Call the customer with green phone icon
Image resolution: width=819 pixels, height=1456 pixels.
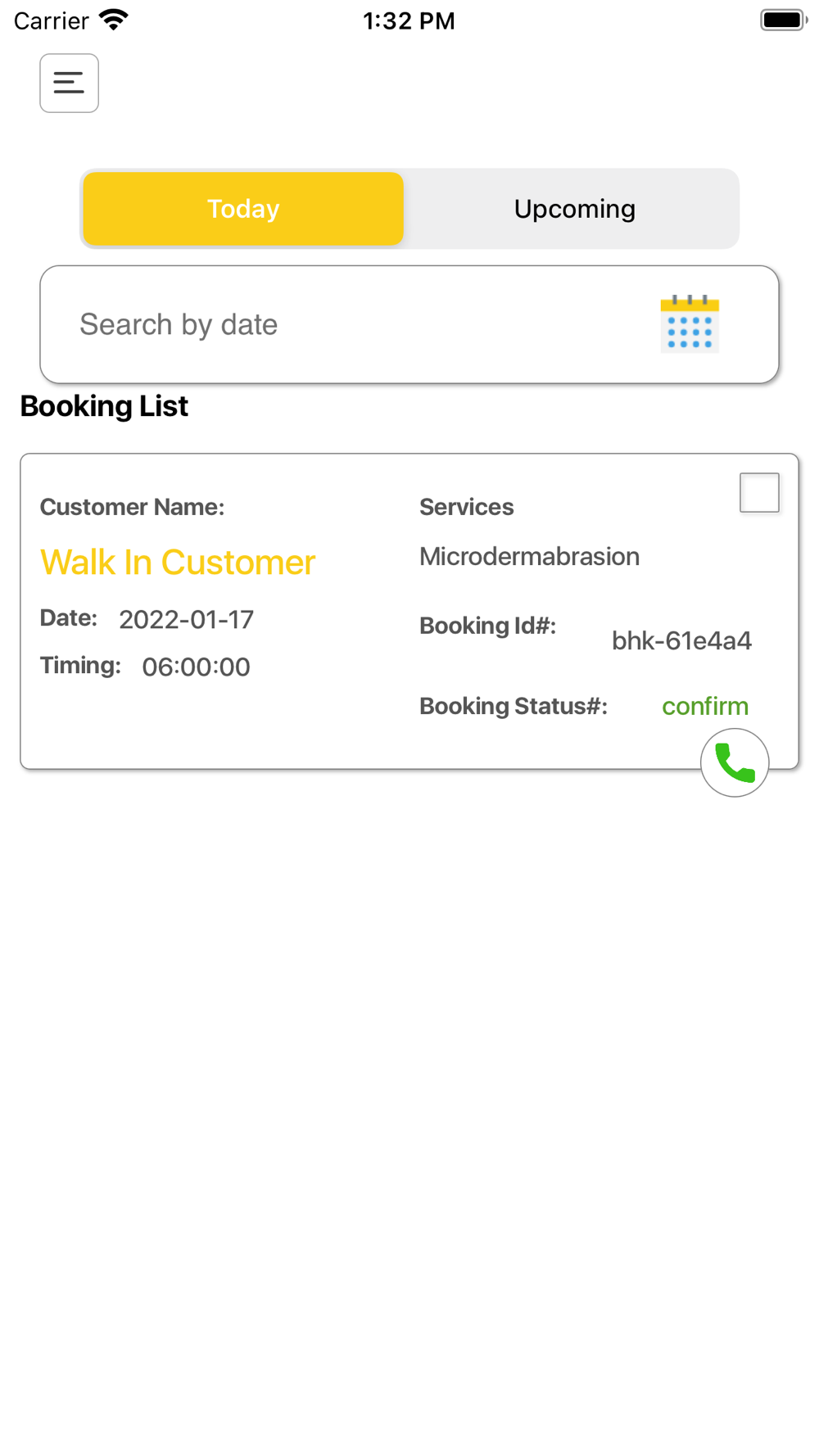(735, 762)
